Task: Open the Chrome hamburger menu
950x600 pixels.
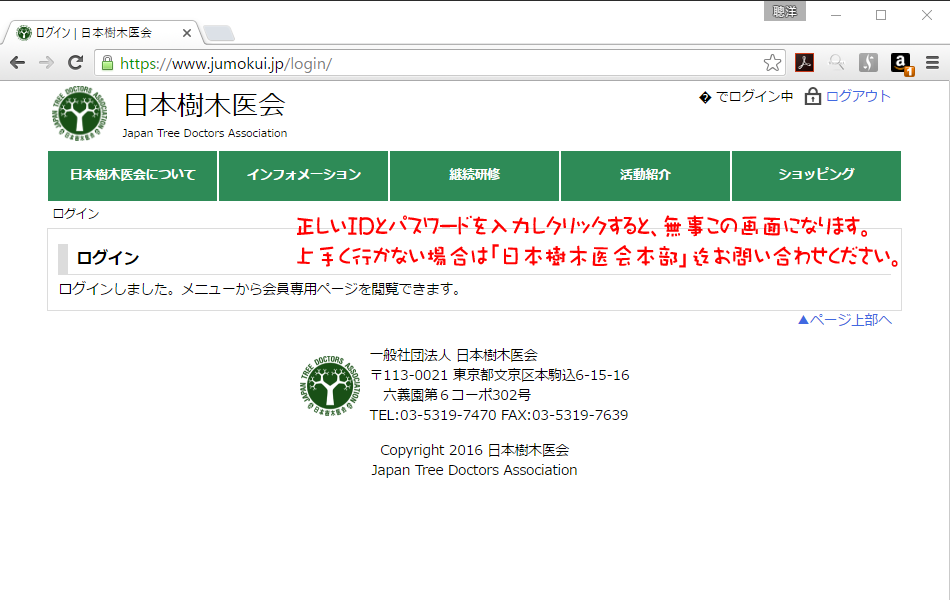Action: pos(932,62)
